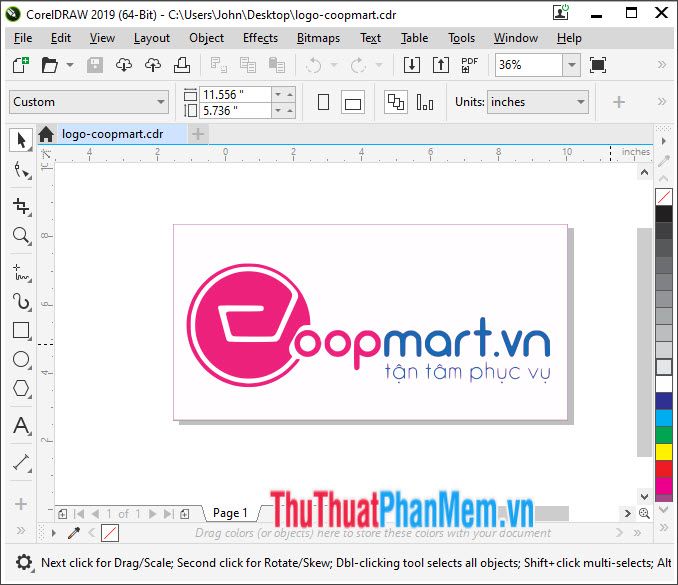
Task: Pick the red palette swatch
Action: (664, 469)
